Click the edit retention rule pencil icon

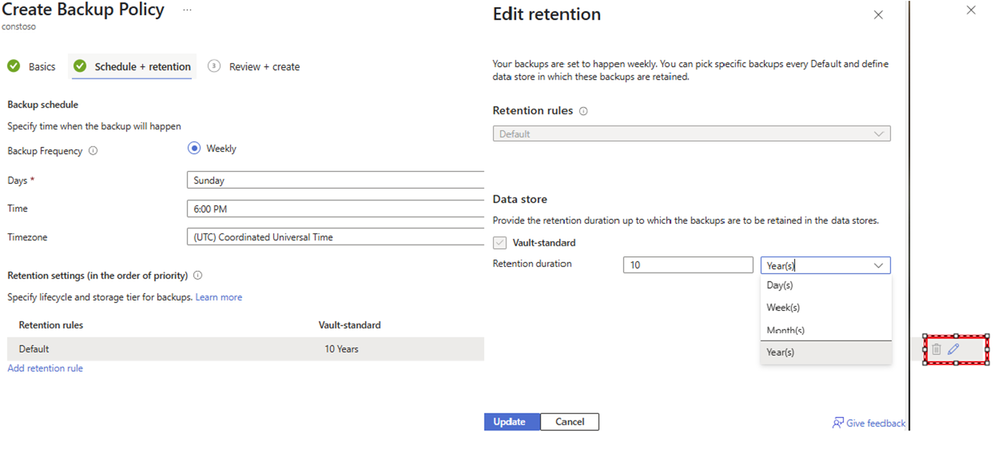coord(954,349)
